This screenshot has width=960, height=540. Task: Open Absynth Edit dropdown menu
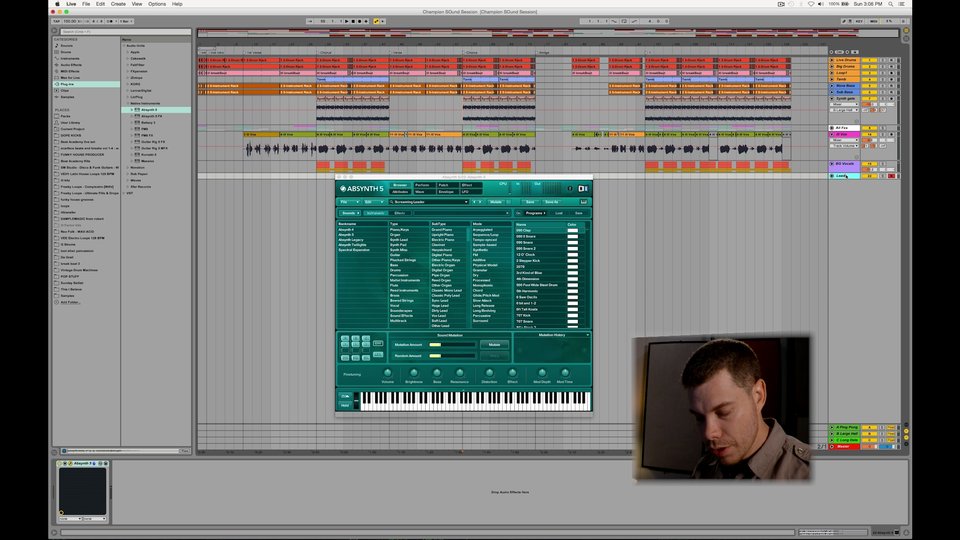pos(373,202)
